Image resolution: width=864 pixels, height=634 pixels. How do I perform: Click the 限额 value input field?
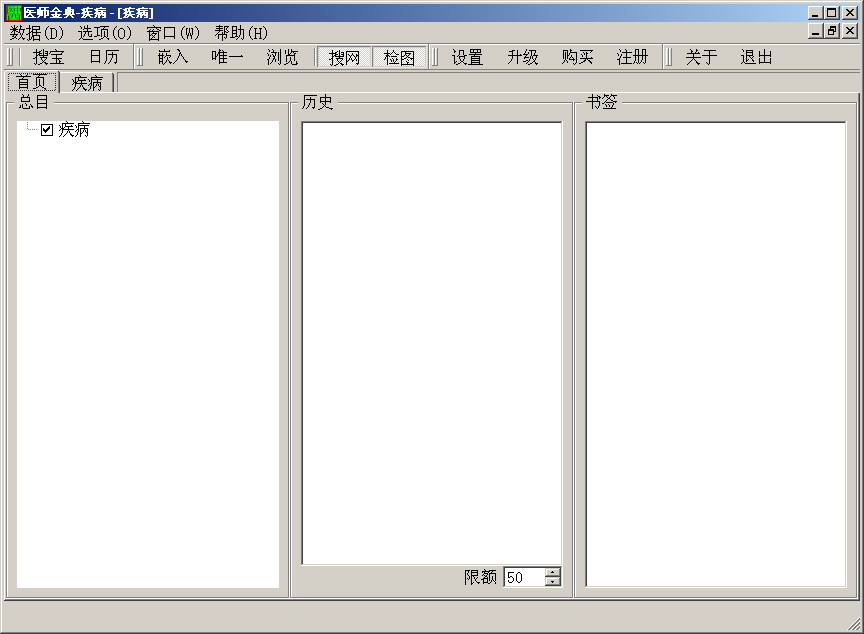(x=525, y=577)
